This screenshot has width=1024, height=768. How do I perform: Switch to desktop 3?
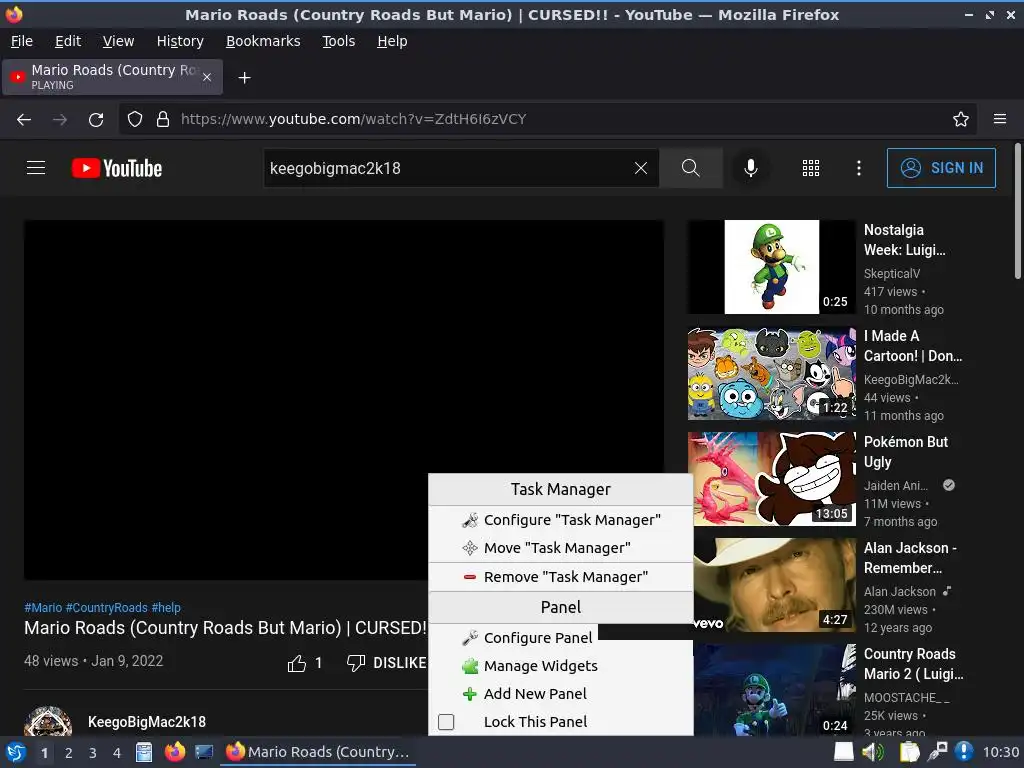pos(93,753)
